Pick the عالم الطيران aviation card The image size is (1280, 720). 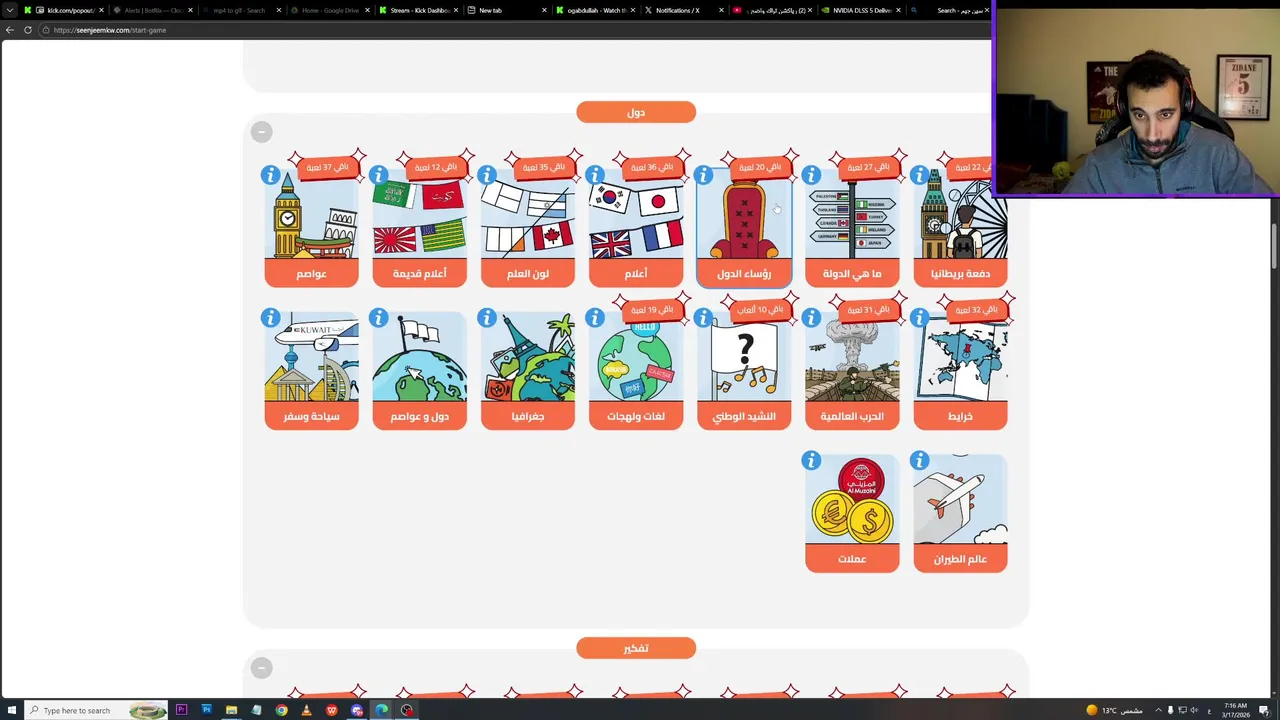960,513
